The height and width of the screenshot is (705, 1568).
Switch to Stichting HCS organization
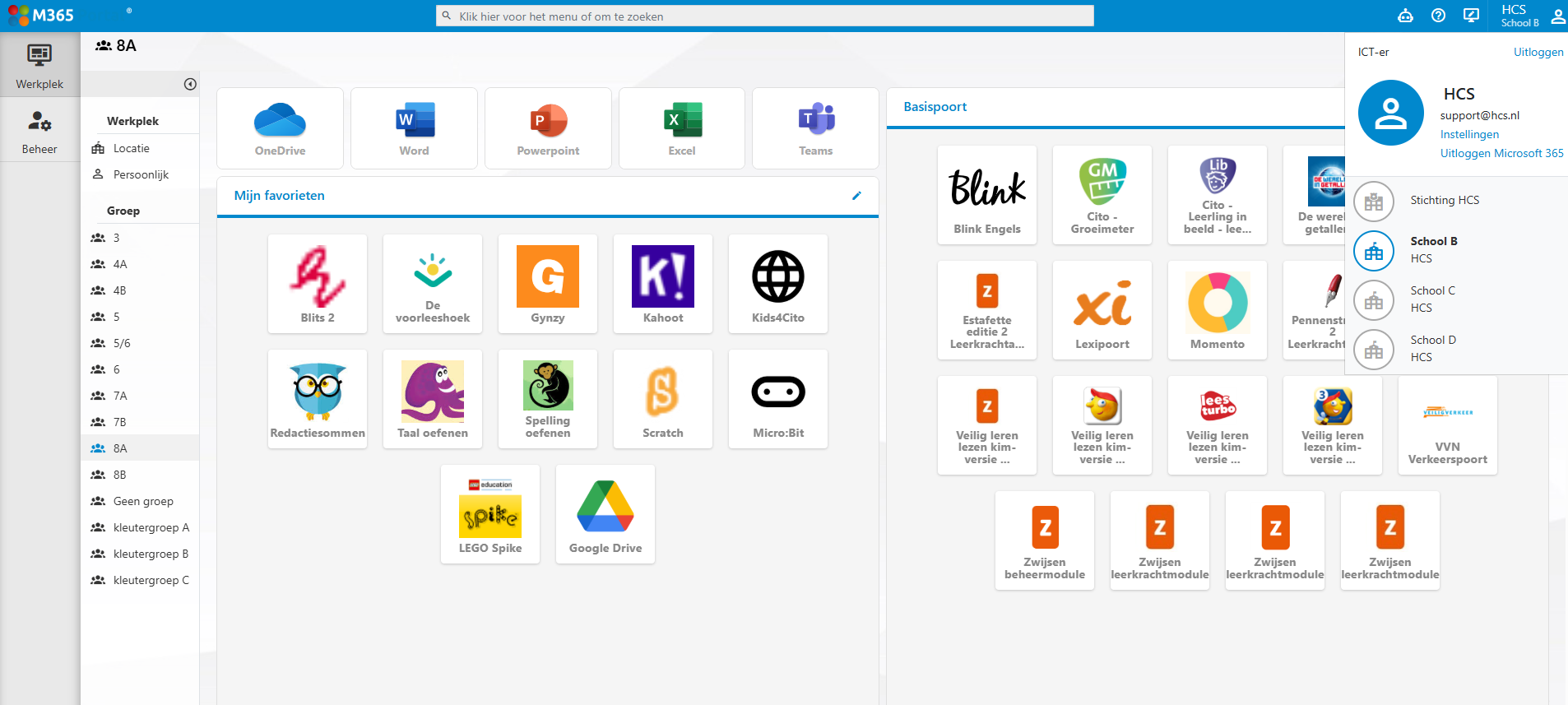pos(1456,201)
